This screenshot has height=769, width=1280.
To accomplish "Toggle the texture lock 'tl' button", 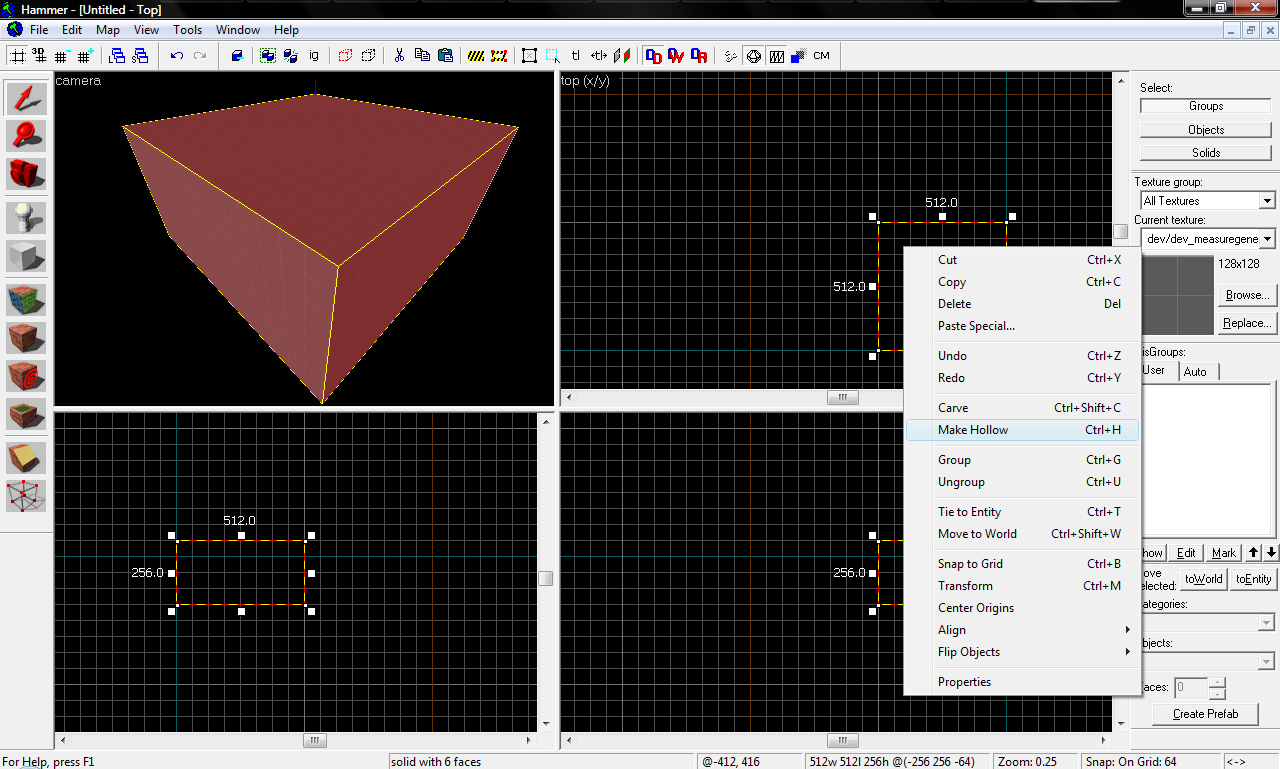I will pyautogui.click(x=576, y=56).
